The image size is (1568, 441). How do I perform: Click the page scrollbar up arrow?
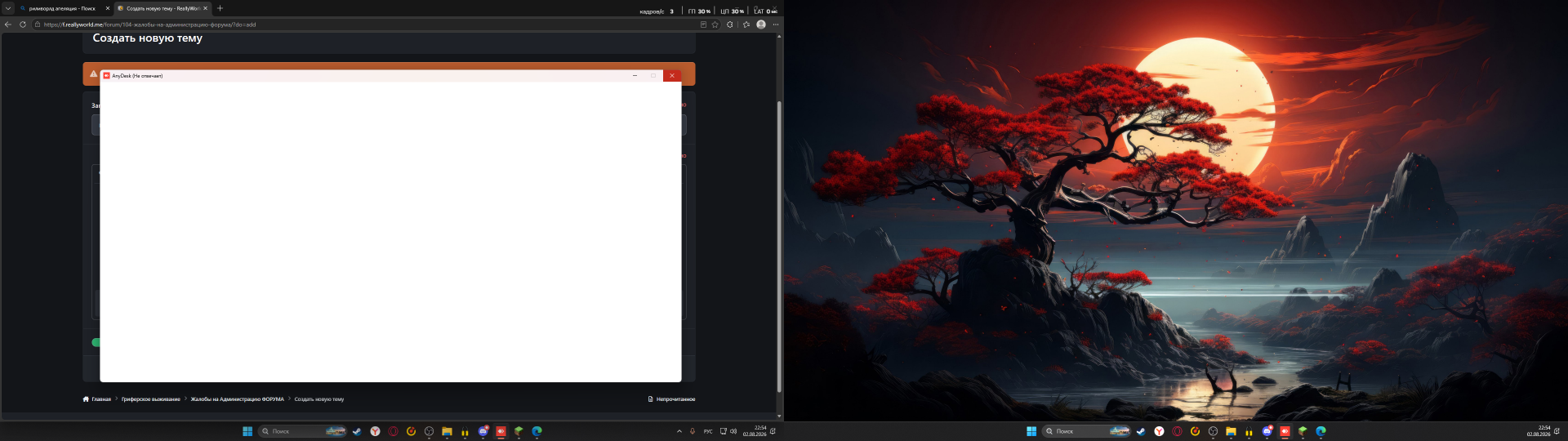[779, 36]
